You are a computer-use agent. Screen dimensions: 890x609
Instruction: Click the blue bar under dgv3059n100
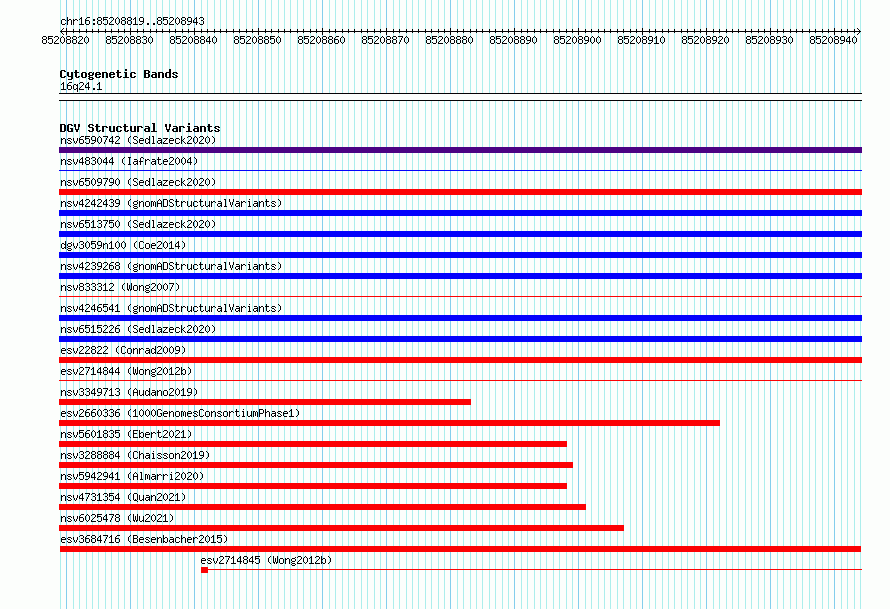pos(460,255)
